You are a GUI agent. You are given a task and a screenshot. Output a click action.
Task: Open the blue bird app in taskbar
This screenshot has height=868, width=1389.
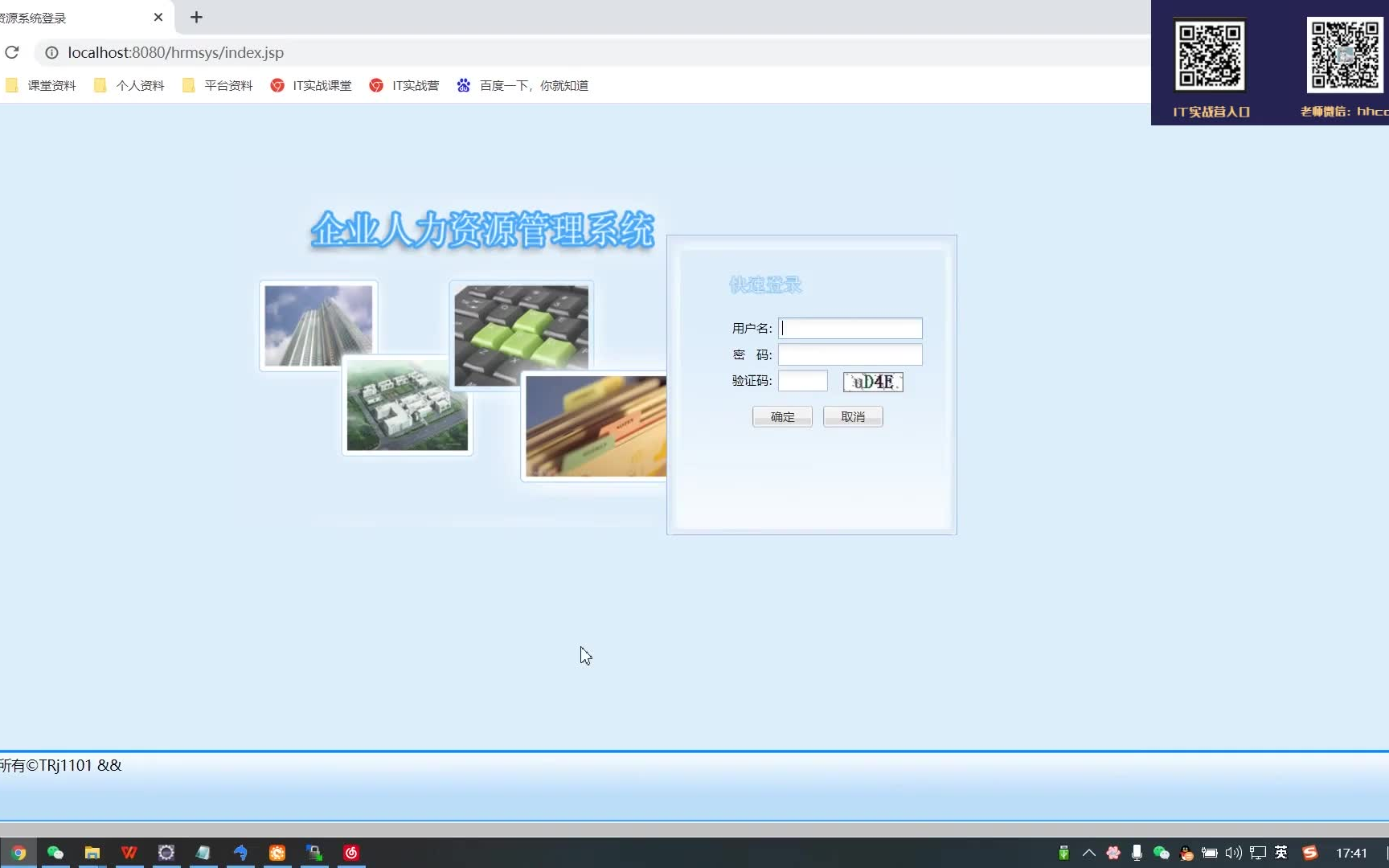tap(240, 853)
